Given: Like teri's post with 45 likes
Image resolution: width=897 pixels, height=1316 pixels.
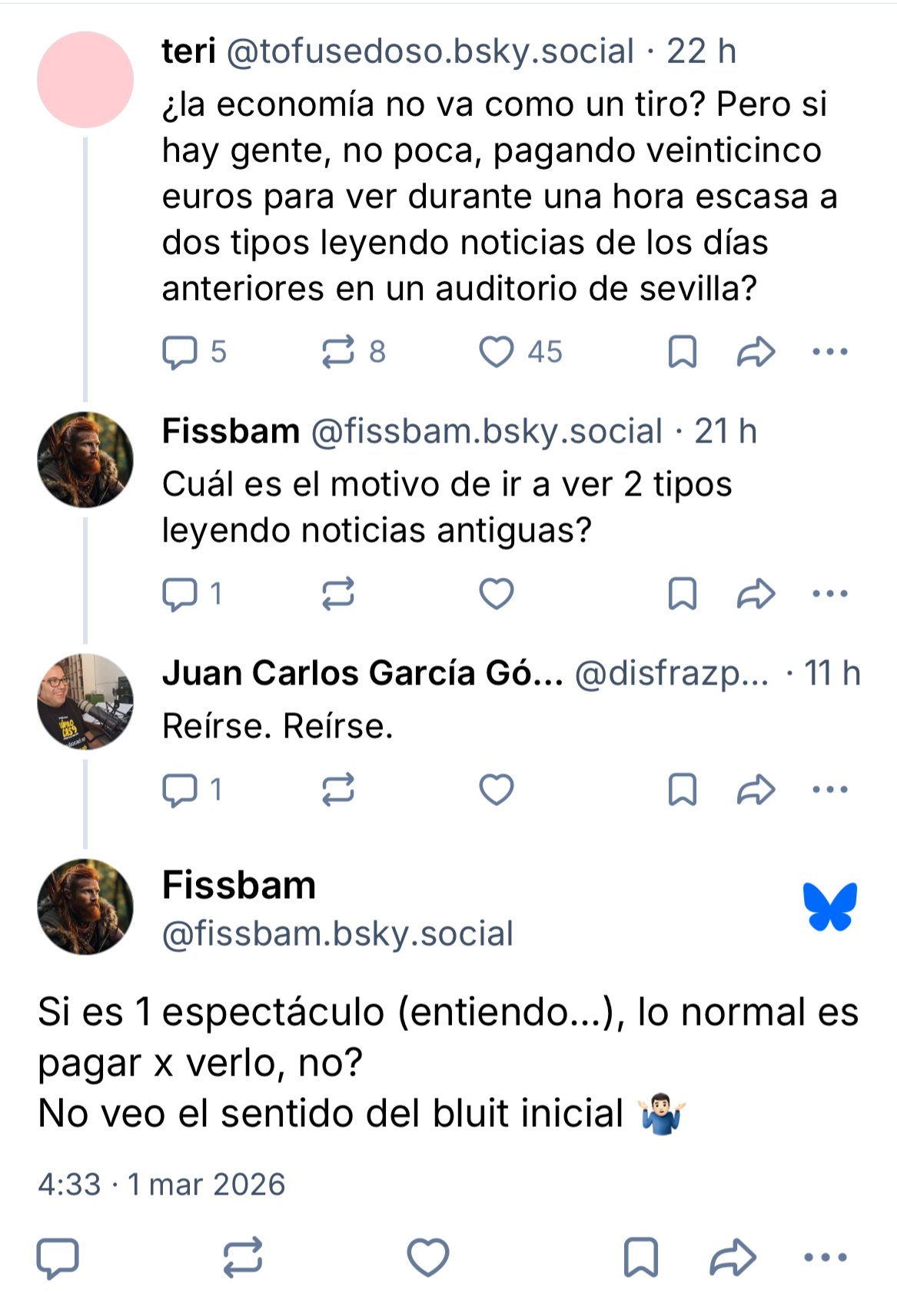Looking at the screenshot, I should coord(497,353).
